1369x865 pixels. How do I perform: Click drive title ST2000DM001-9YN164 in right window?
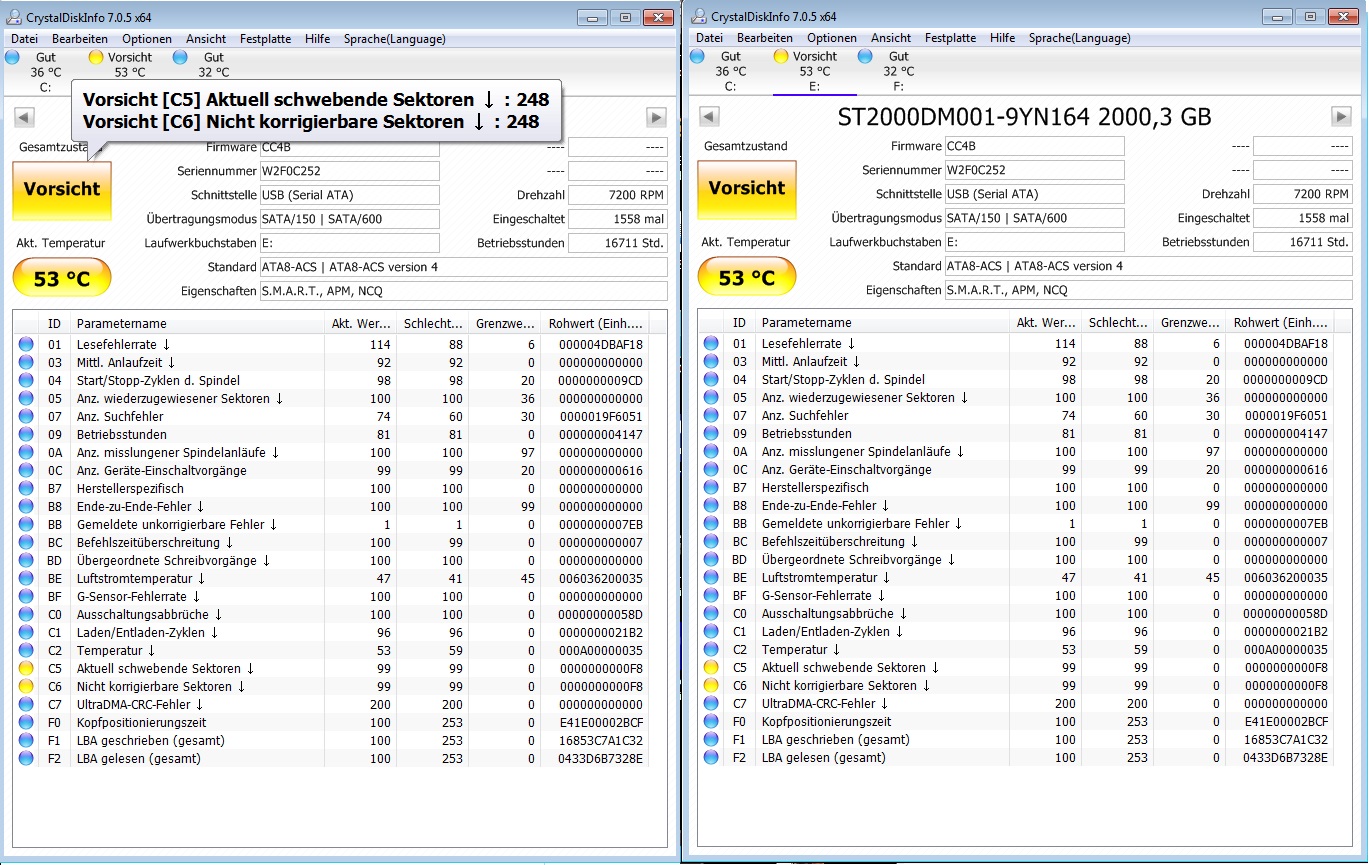(x=1024, y=117)
